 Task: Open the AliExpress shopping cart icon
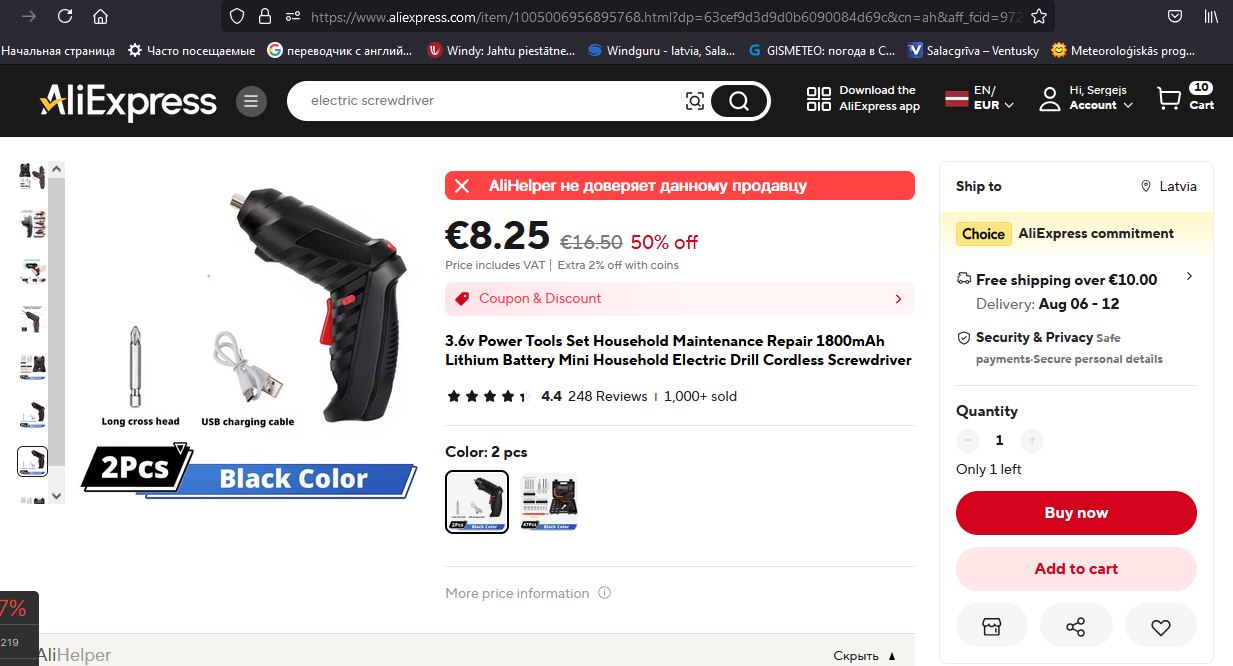tap(1169, 98)
